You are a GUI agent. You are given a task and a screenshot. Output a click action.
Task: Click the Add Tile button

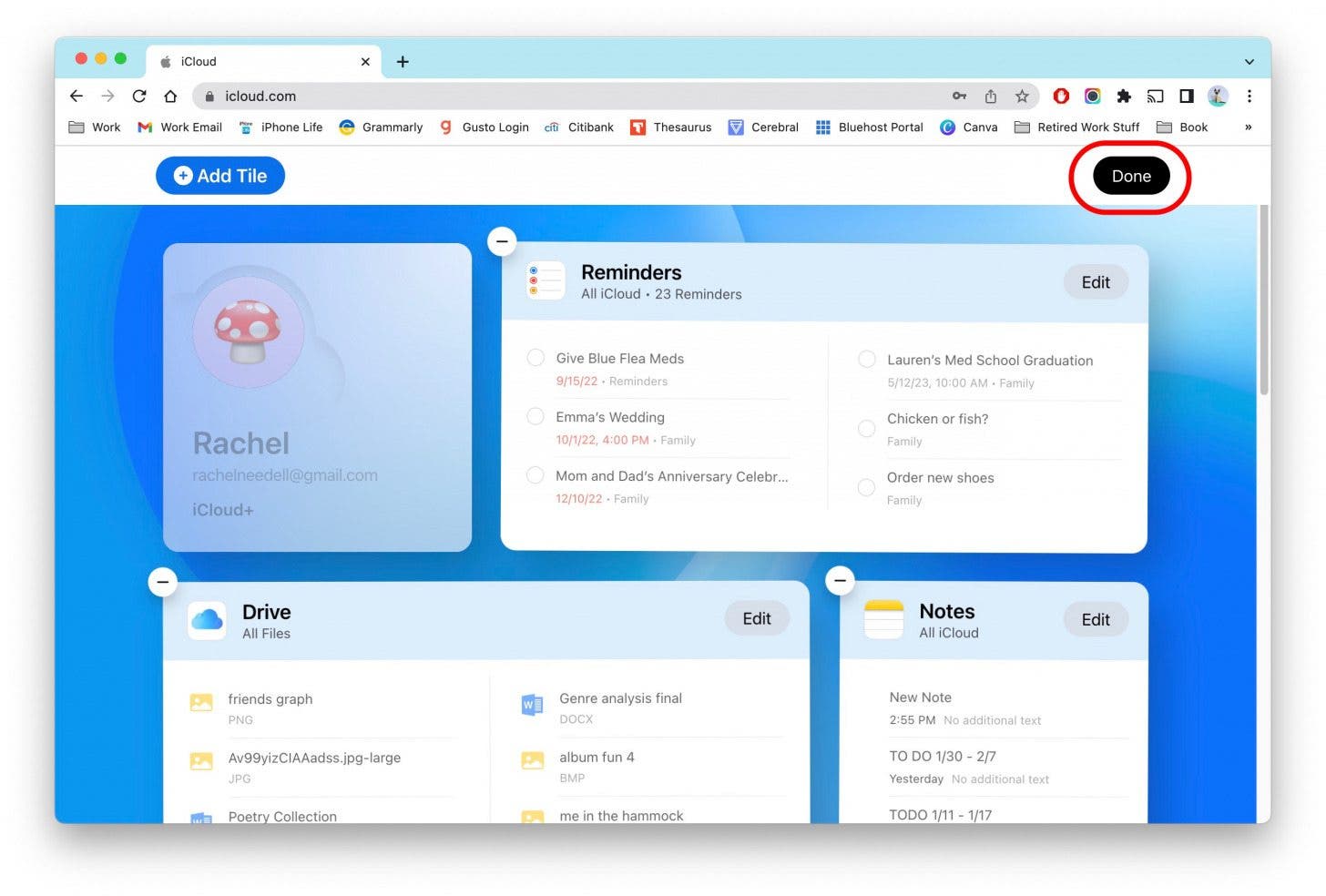click(220, 176)
